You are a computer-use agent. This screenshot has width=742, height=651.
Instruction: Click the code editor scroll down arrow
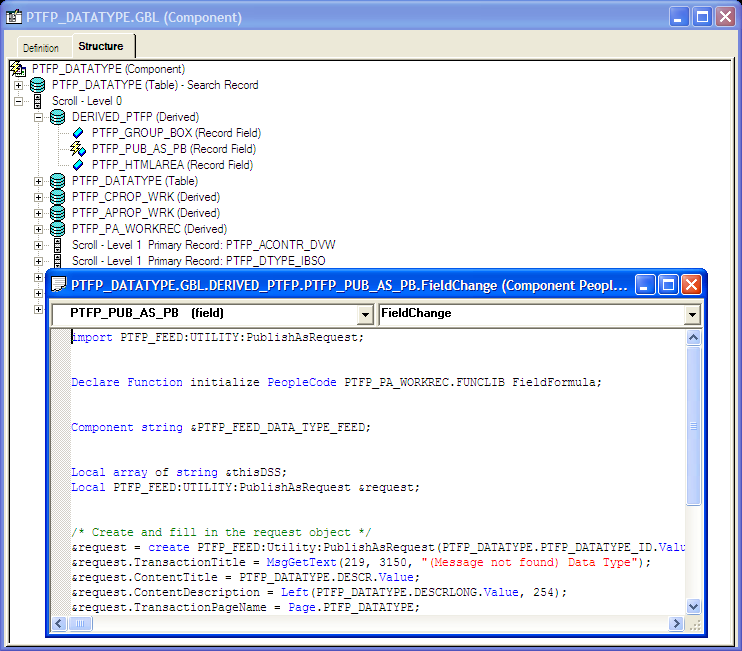pyautogui.click(x=693, y=606)
